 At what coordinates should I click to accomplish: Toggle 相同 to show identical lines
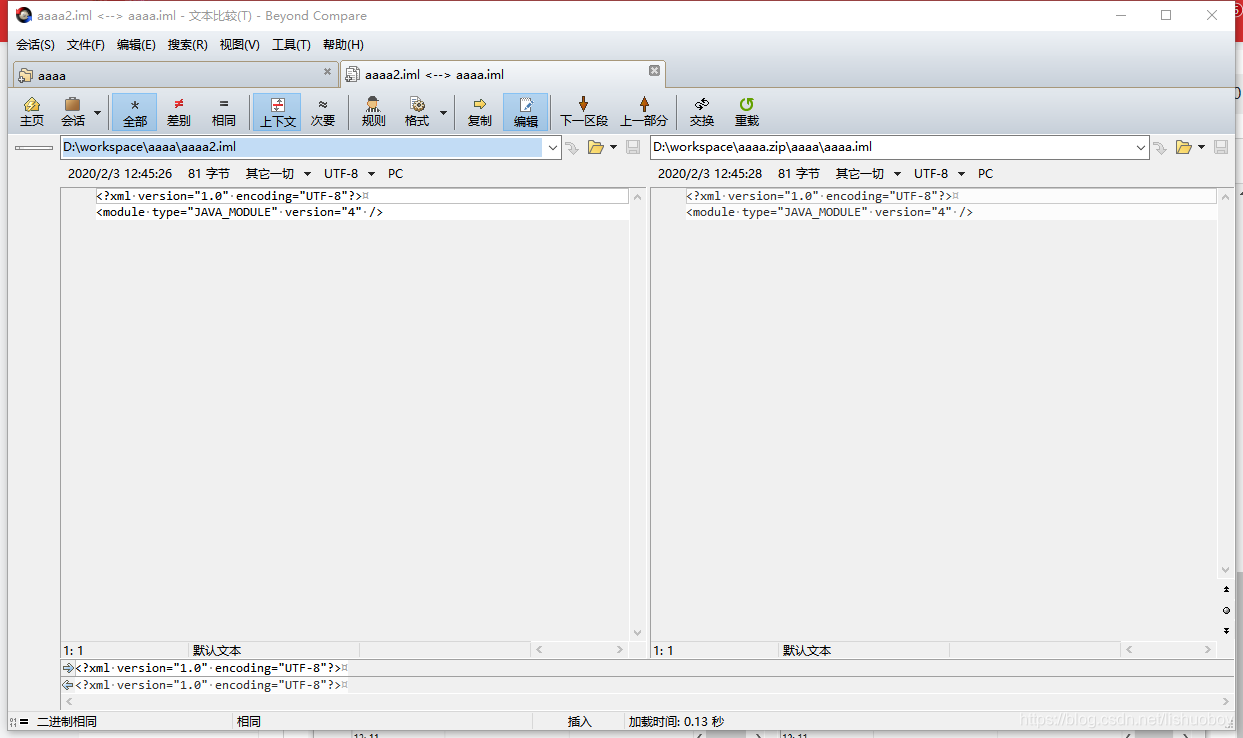(223, 111)
